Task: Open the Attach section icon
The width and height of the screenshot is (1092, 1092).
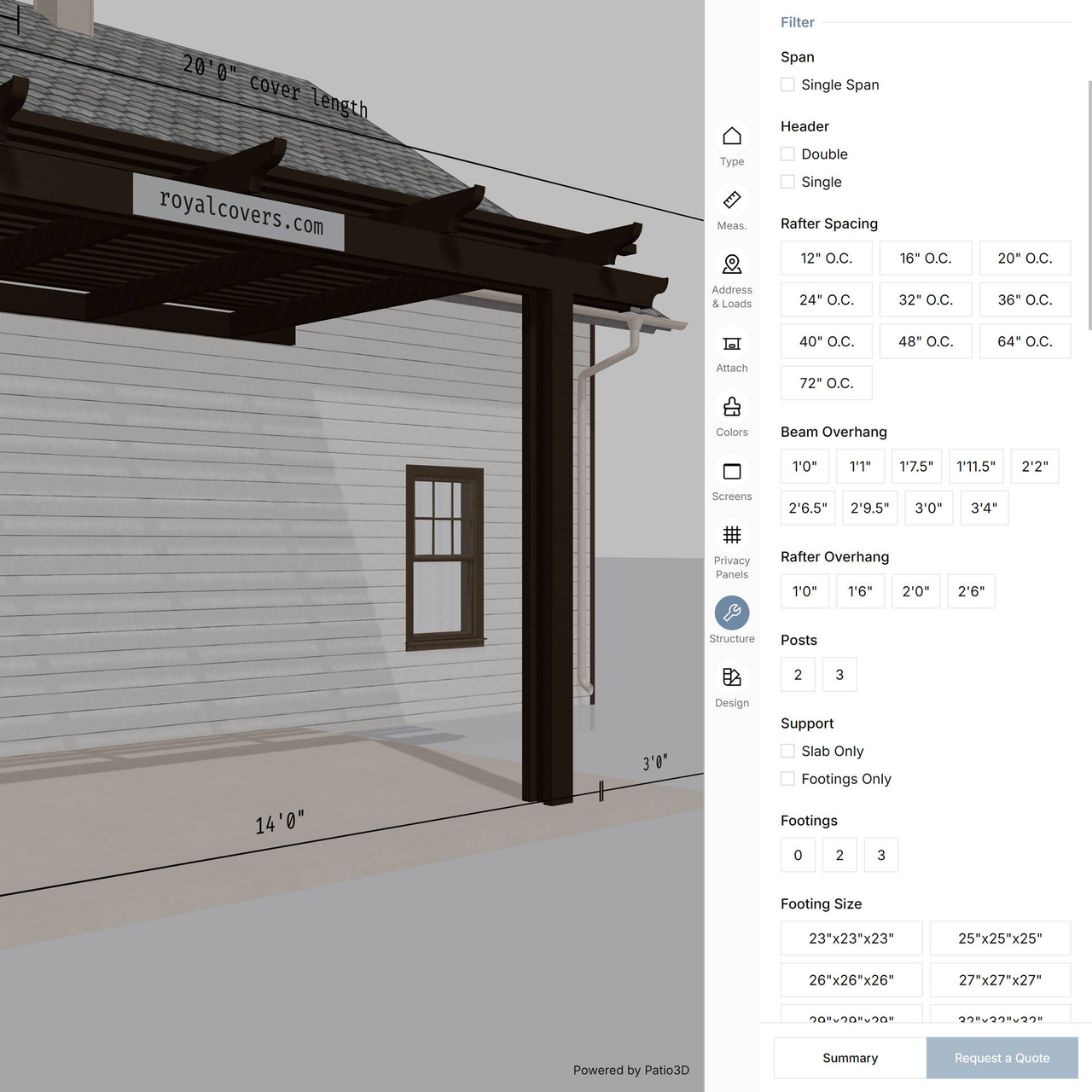Action: [732, 343]
